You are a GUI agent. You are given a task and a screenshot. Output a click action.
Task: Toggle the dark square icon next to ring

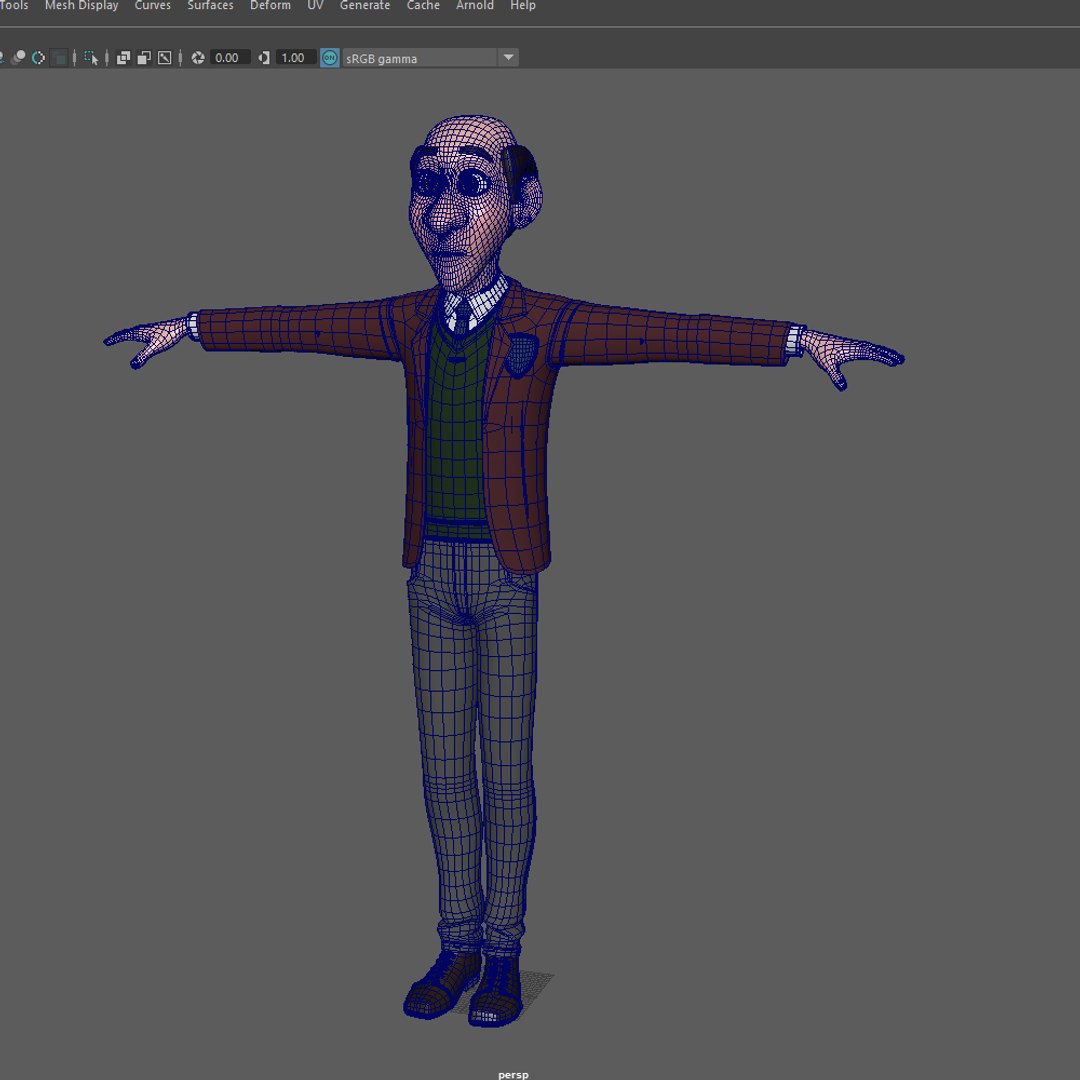[60, 58]
